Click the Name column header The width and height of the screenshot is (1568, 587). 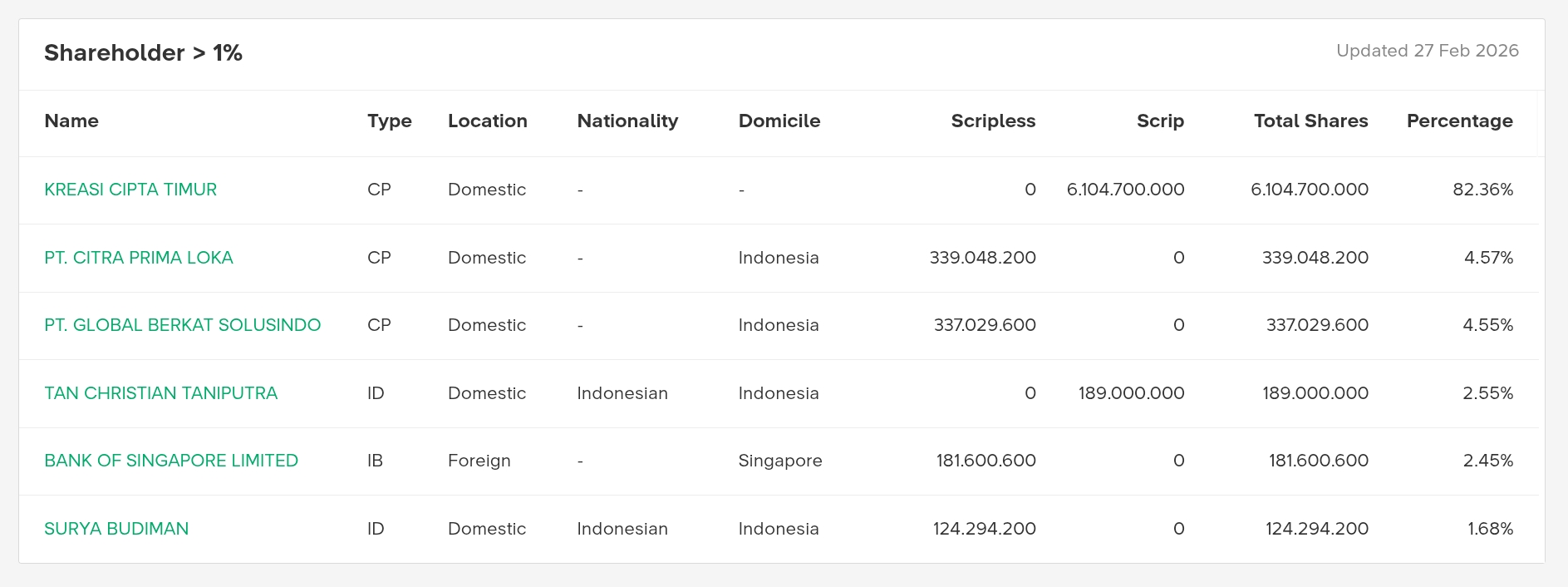click(x=71, y=121)
